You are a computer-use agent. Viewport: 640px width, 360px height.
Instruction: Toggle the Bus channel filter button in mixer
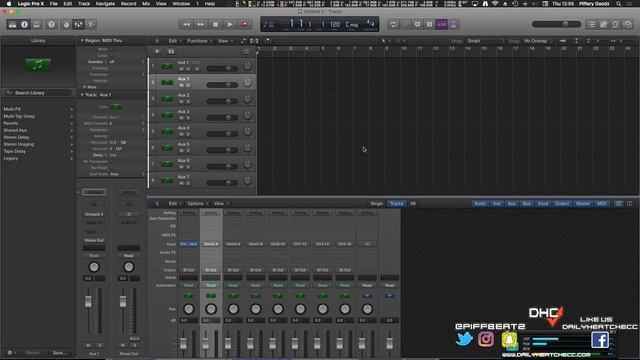click(527, 203)
